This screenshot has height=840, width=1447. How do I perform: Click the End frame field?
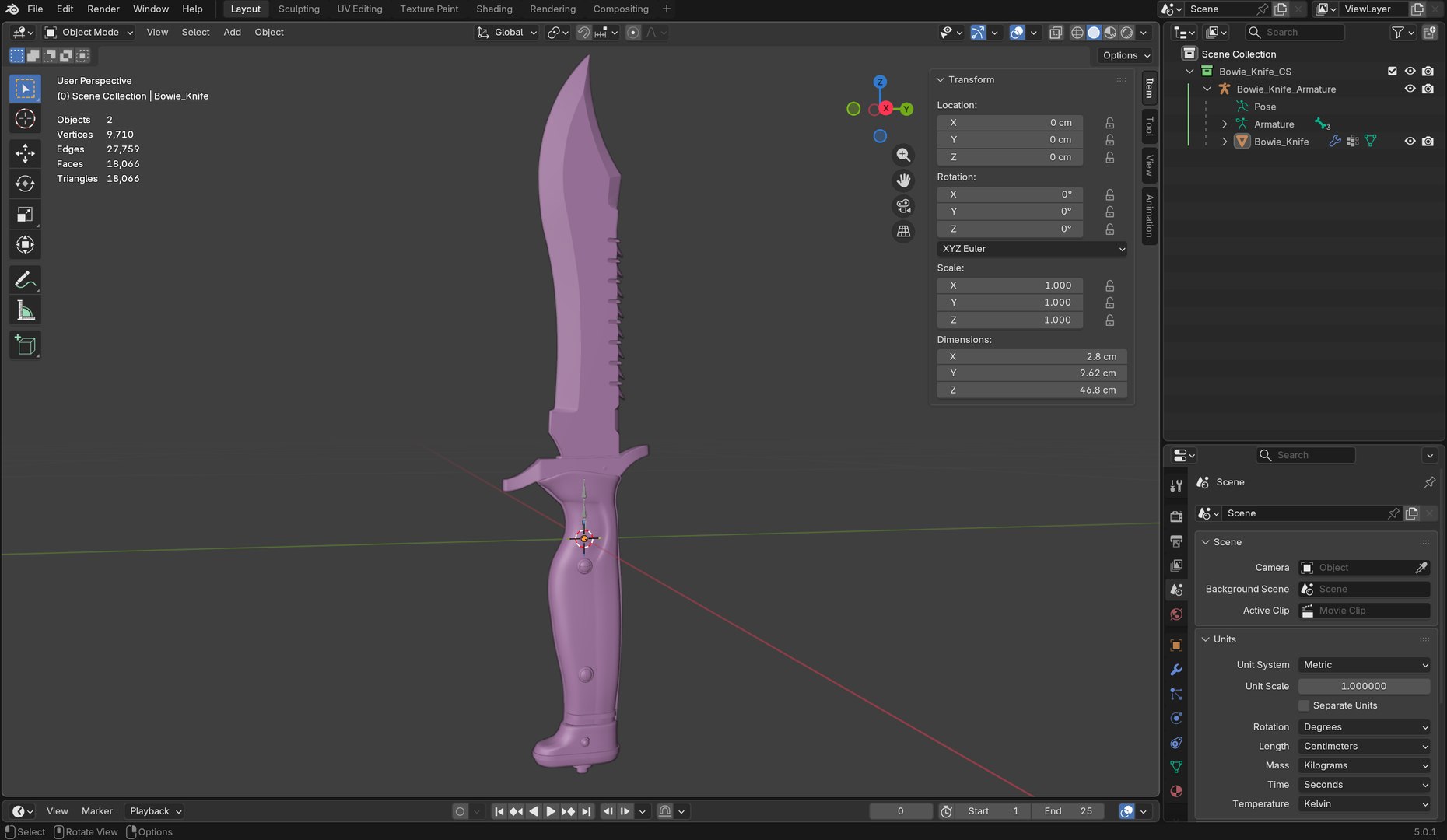click(x=1068, y=811)
